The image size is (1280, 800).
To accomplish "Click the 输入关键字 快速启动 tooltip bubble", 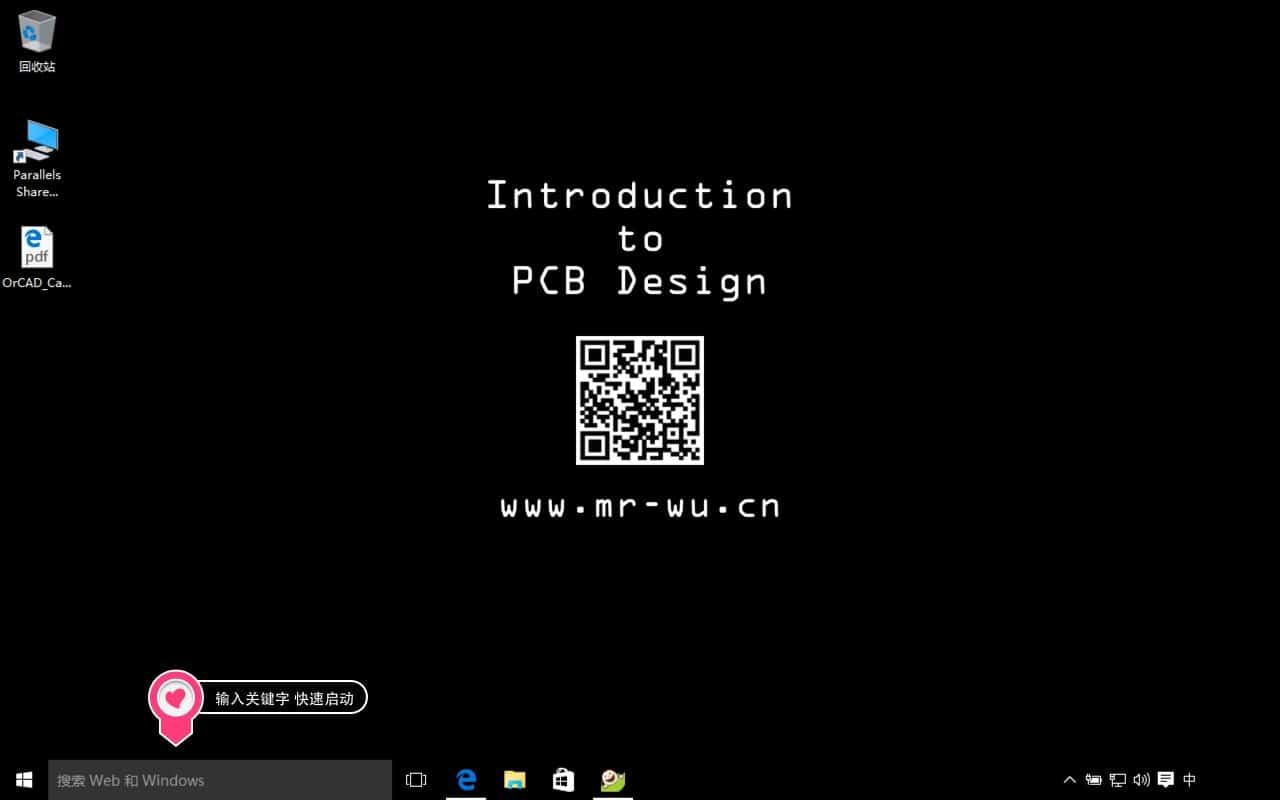I will [284, 698].
